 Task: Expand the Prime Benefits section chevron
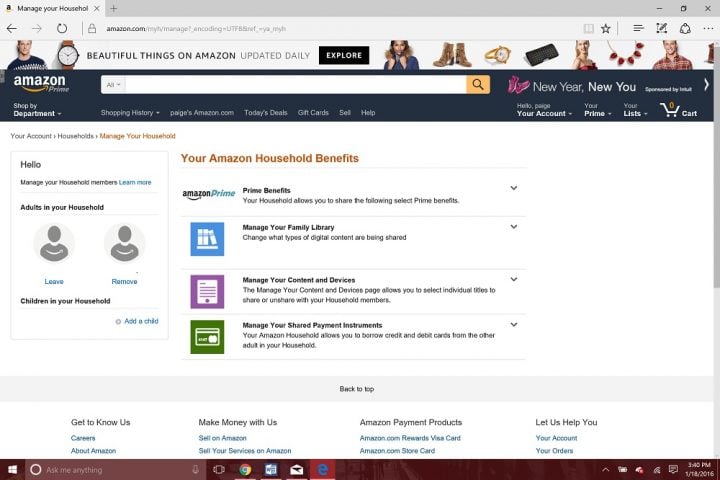click(x=514, y=188)
